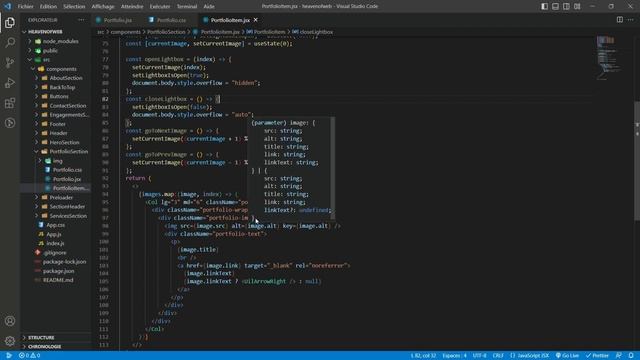Click the UTF-8 encoding selector
640x360 pixels.
pos(480,356)
